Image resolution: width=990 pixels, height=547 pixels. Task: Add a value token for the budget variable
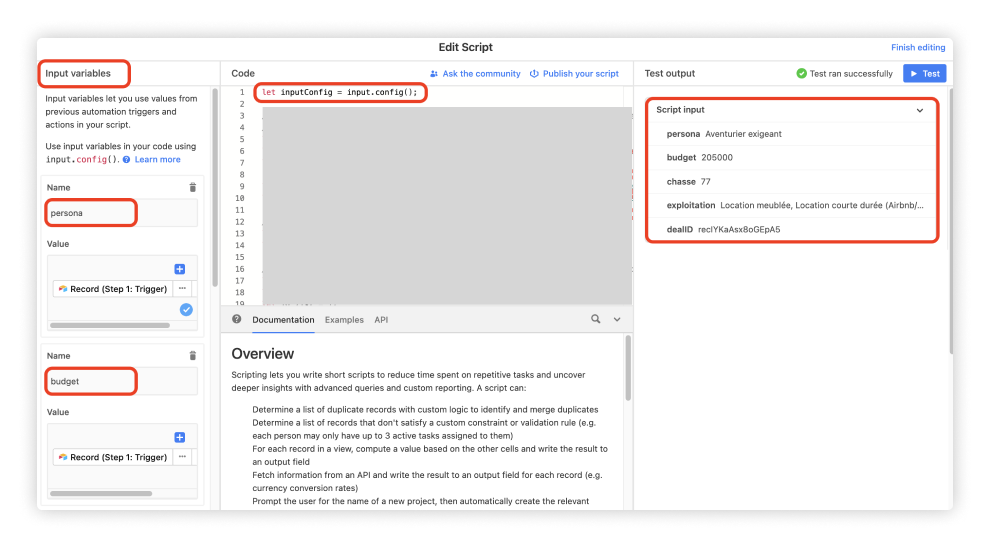click(x=180, y=437)
